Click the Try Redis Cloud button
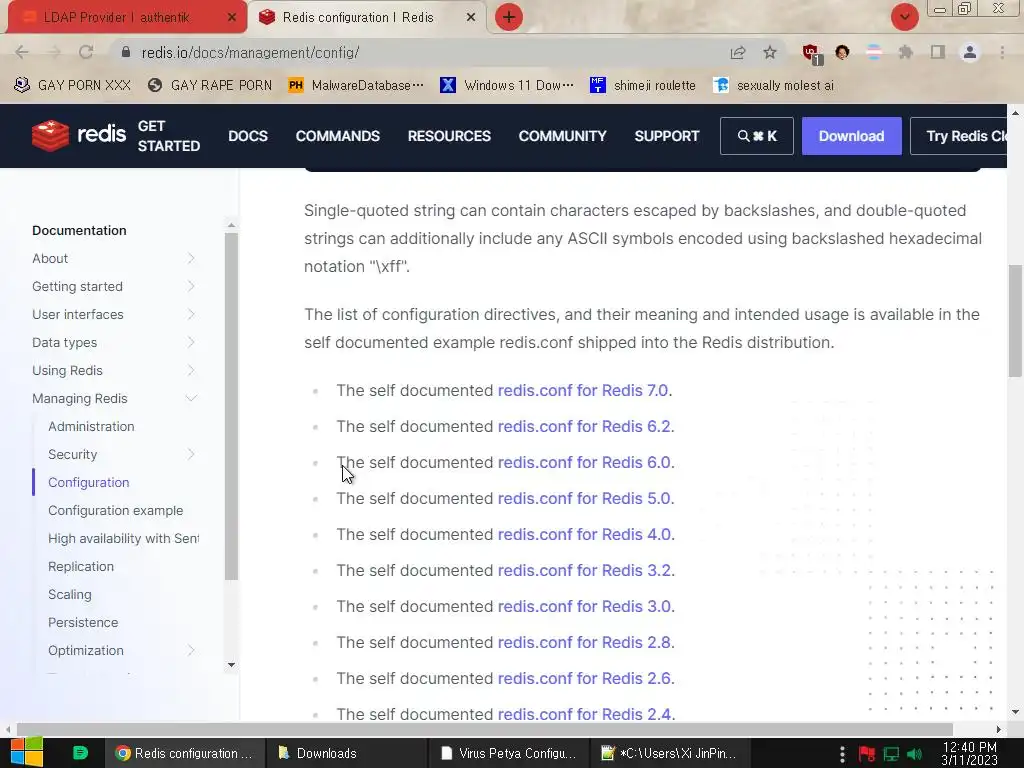Image resolution: width=1024 pixels, height=768 pixels. click(959, 136)
